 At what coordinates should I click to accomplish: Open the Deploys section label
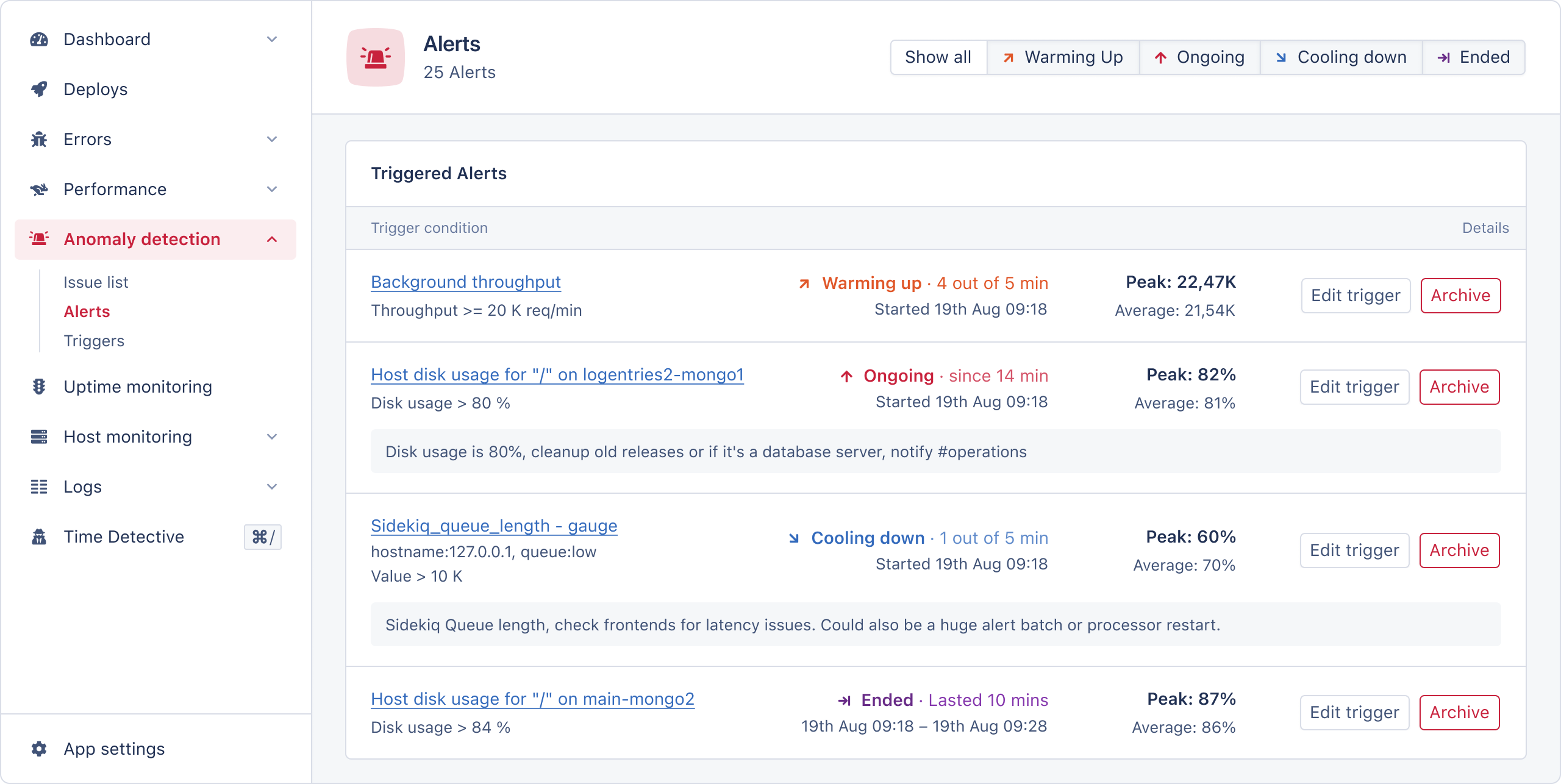(x=96, y=90)
